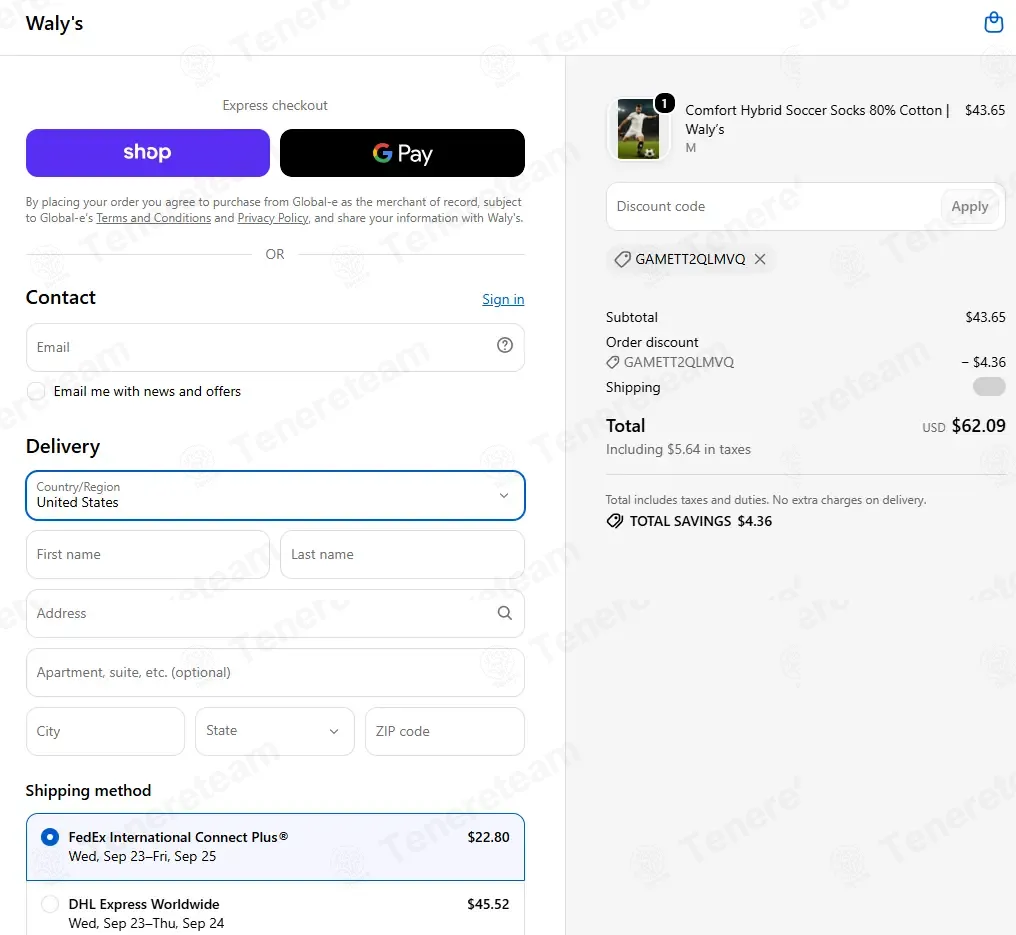Focus the First name field

click(x=148, y=555)
